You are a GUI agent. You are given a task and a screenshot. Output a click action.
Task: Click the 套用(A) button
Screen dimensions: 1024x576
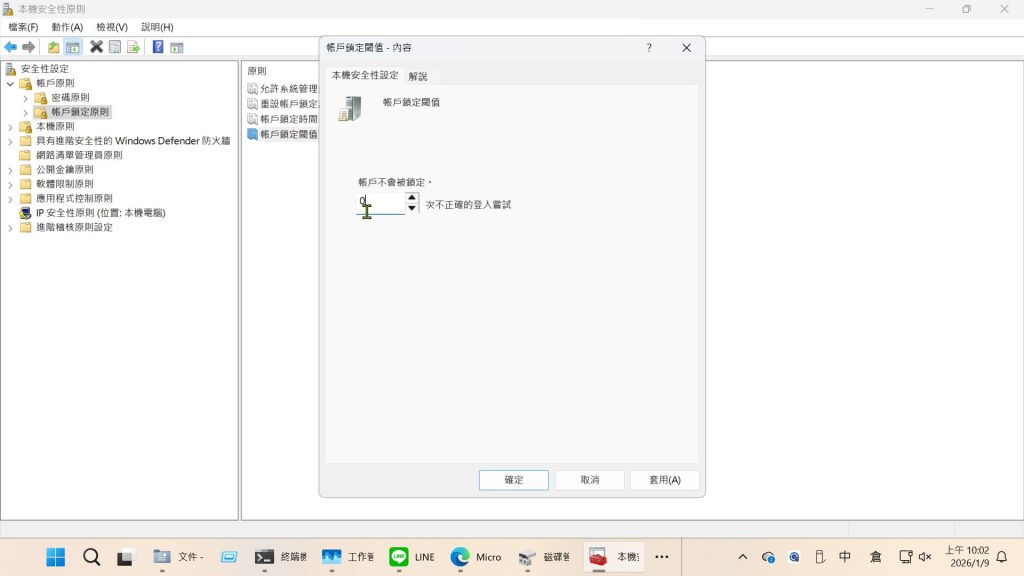(x=664, y=480)
